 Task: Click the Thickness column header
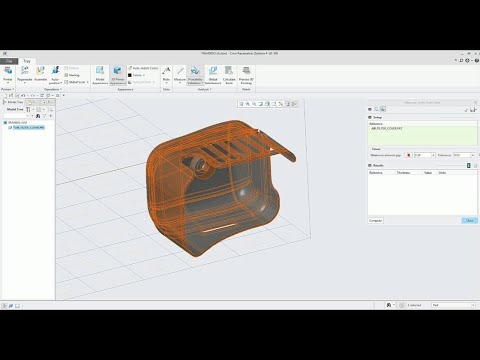pyautogui.click(x=404, y=173)
